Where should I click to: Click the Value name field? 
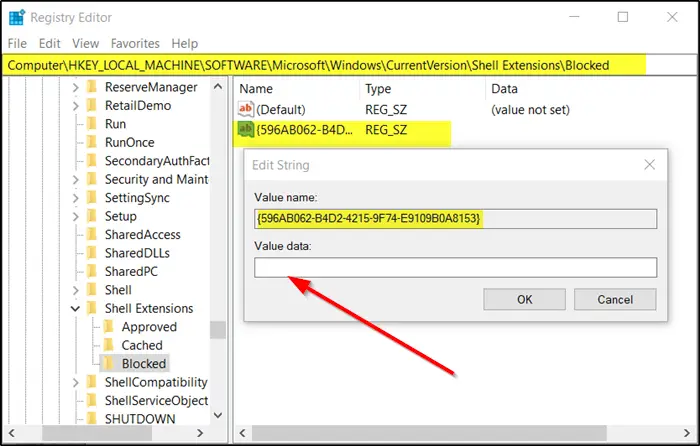(x=455, y=219)
